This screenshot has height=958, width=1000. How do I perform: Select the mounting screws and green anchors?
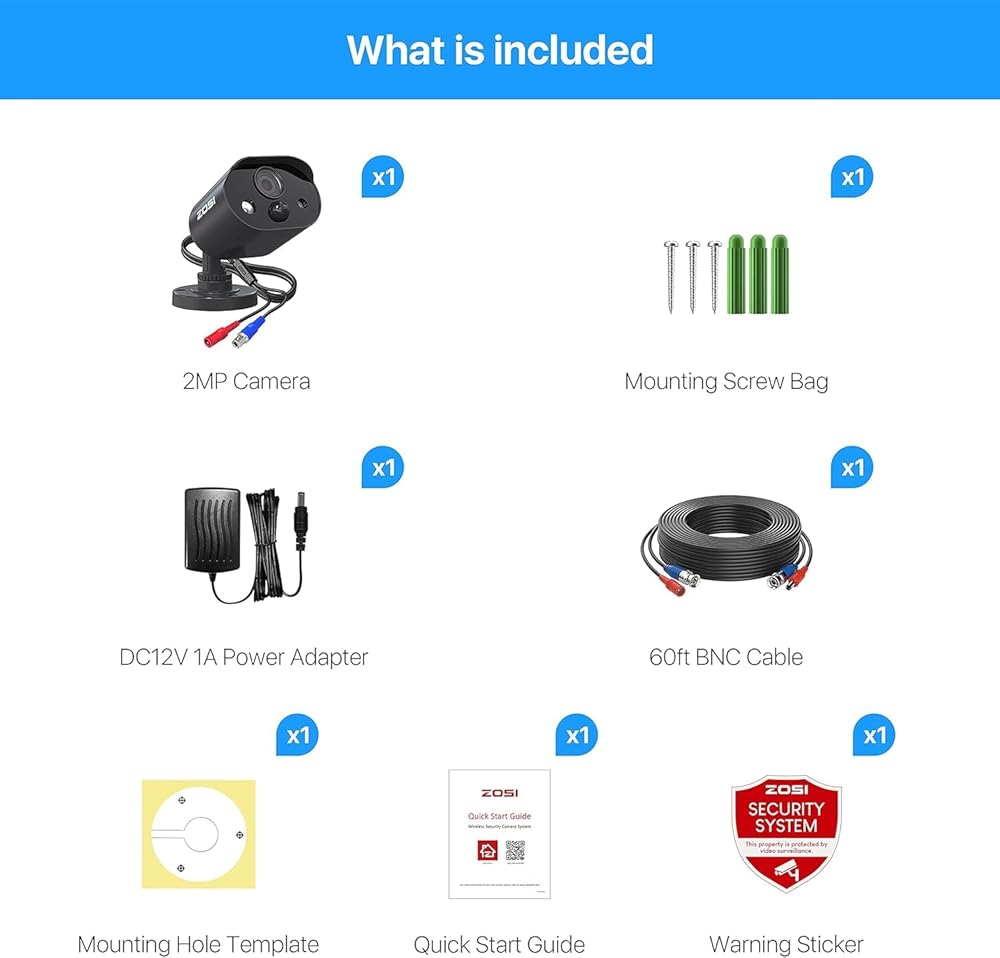[x=726, y=274]
